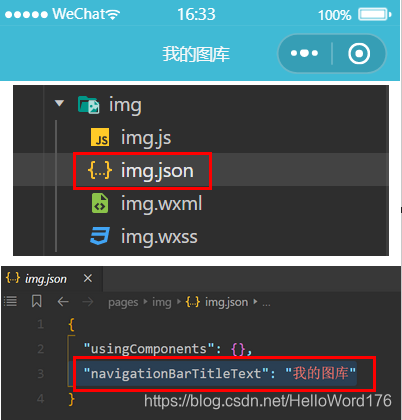Click the navigation bar title 我的图库

pos(196,54)
